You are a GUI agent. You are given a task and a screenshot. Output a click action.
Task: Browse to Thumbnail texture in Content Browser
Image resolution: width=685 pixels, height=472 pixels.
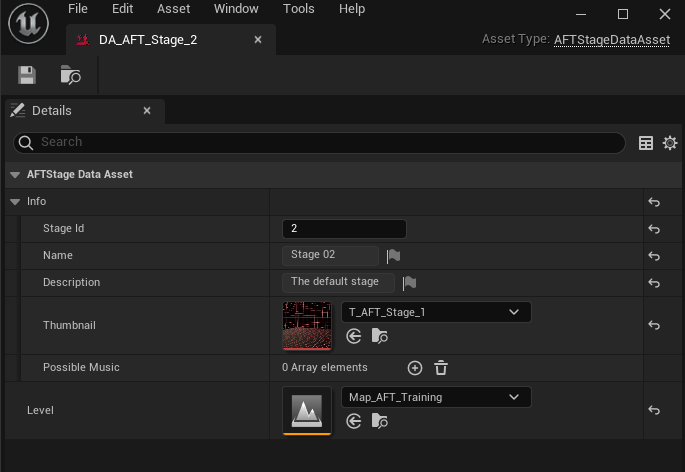tap(379, 337)
